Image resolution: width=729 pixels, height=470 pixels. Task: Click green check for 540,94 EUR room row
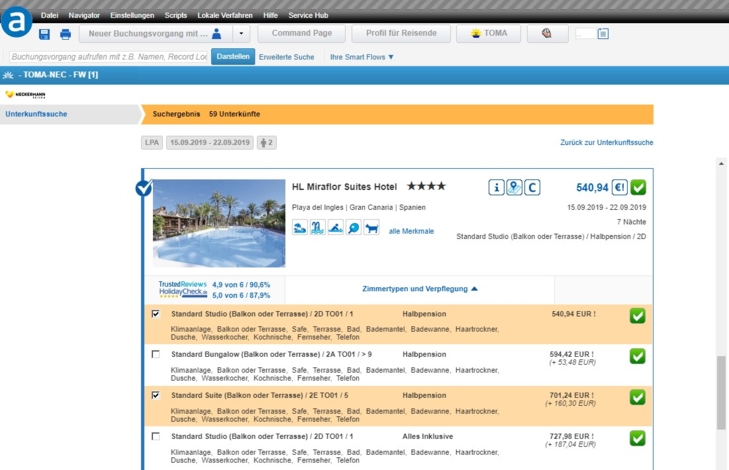[x=637, y=316]
